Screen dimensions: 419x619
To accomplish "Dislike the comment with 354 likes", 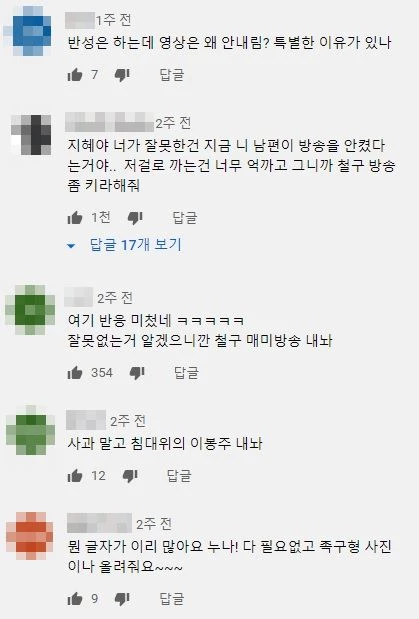I will [x=137, y=373].
